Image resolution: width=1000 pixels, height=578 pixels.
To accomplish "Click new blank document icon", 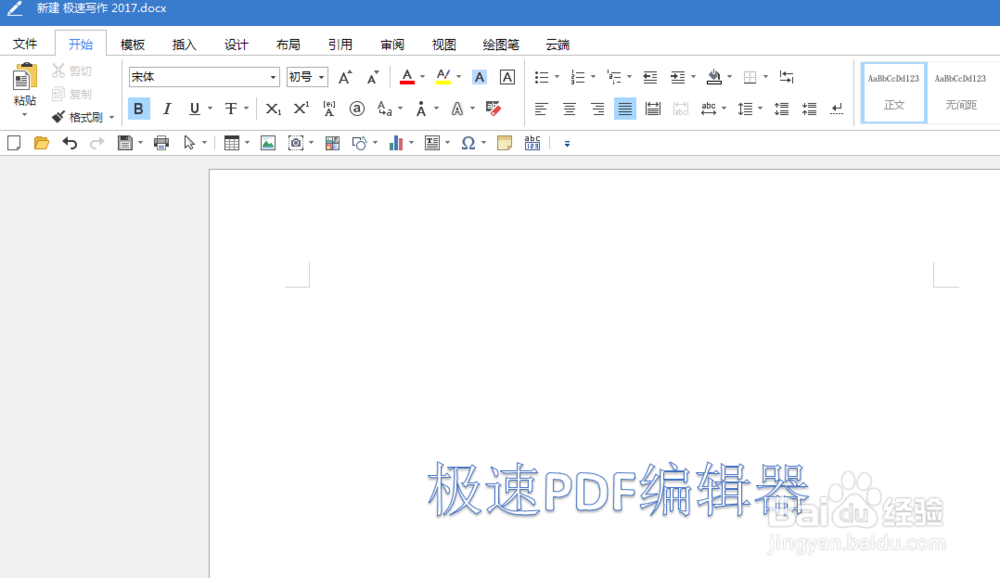I will click(14, 143).
